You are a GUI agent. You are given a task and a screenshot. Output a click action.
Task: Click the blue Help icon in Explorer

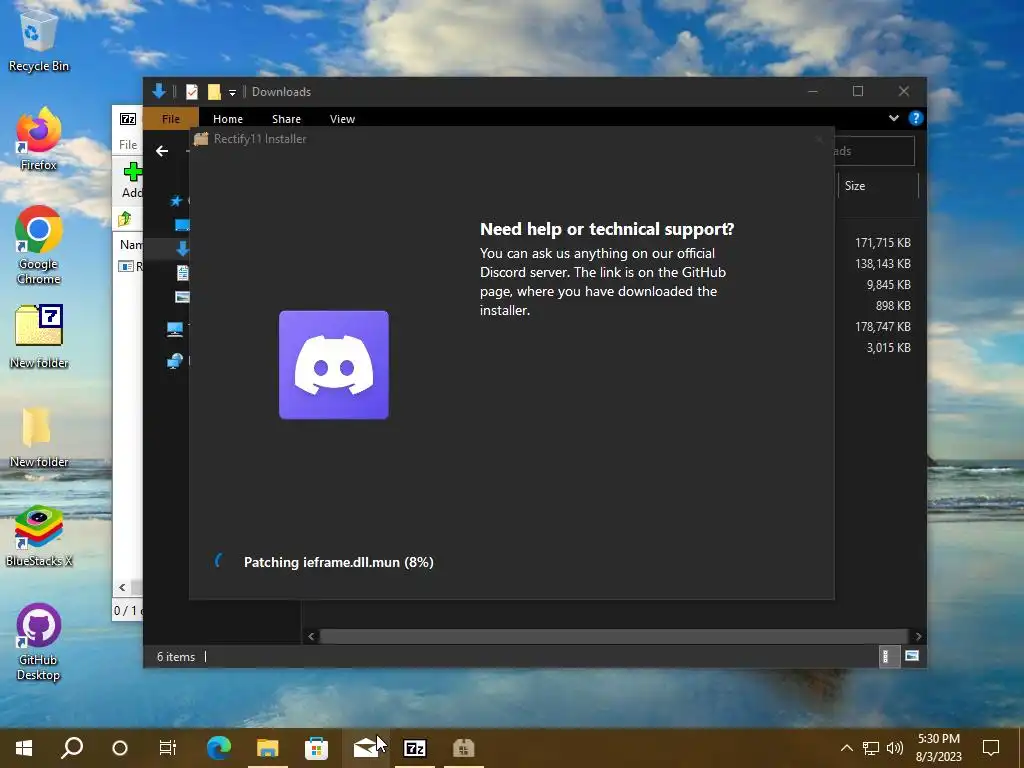coord(916,118)
